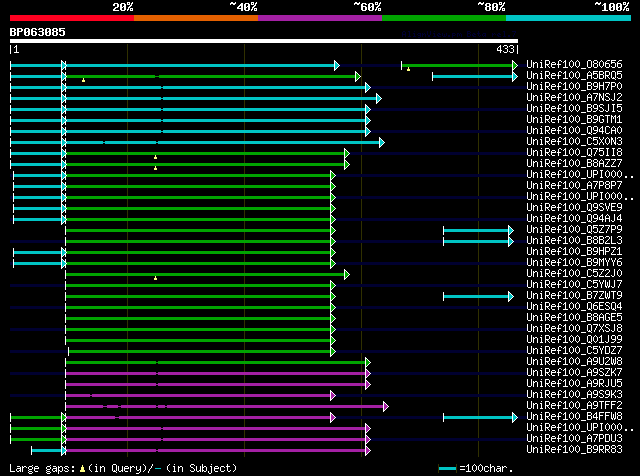Select the UniRef100_Q7XSJ8 label
The image size is (640, 476).
[x=574, y=328]
